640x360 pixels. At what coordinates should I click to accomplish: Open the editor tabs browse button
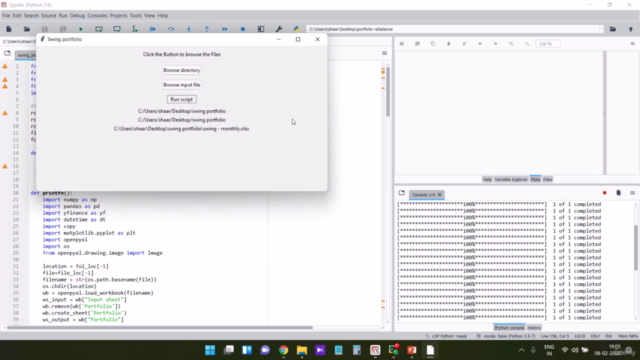pos(7,53)
